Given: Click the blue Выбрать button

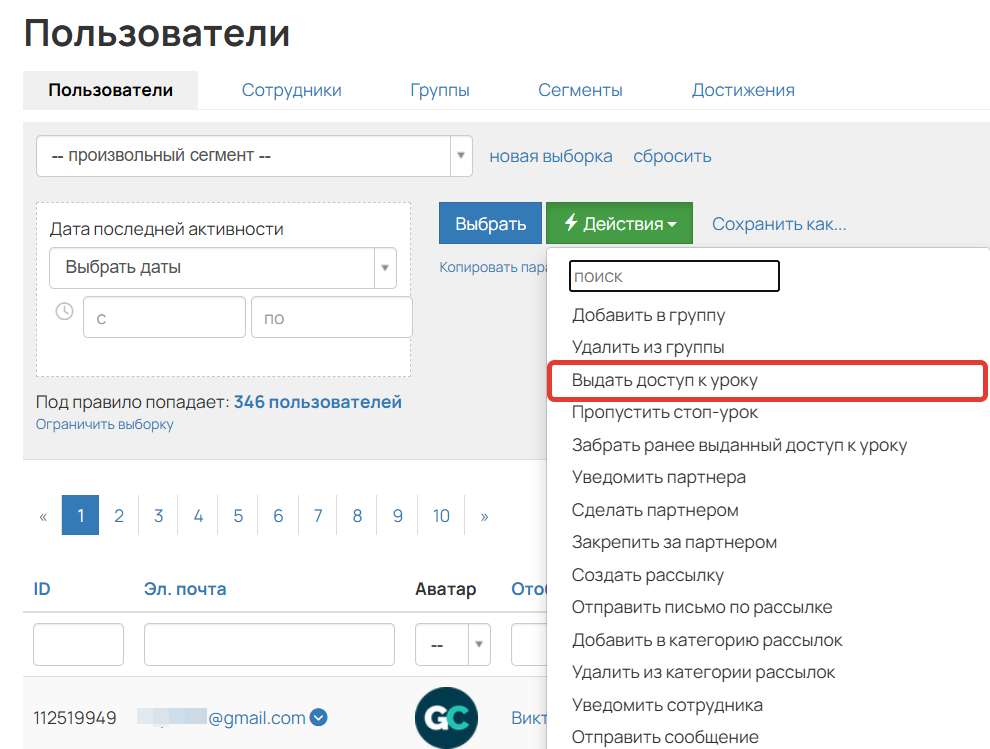Looking at the screenshot, I should (491, 223).
